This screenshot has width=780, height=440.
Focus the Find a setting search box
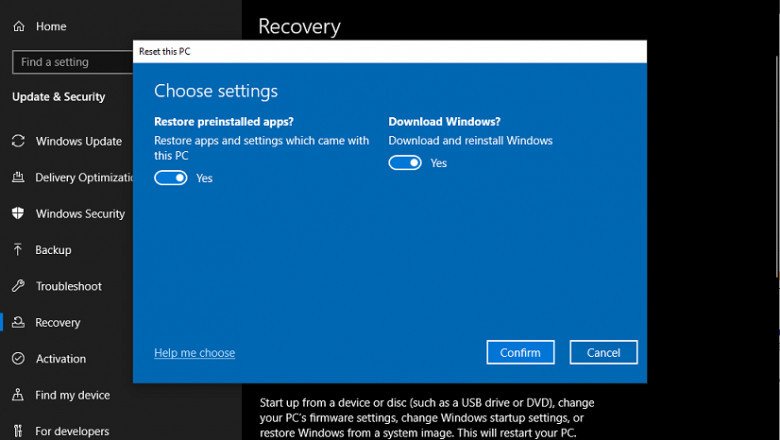click(x=73, y=62)
